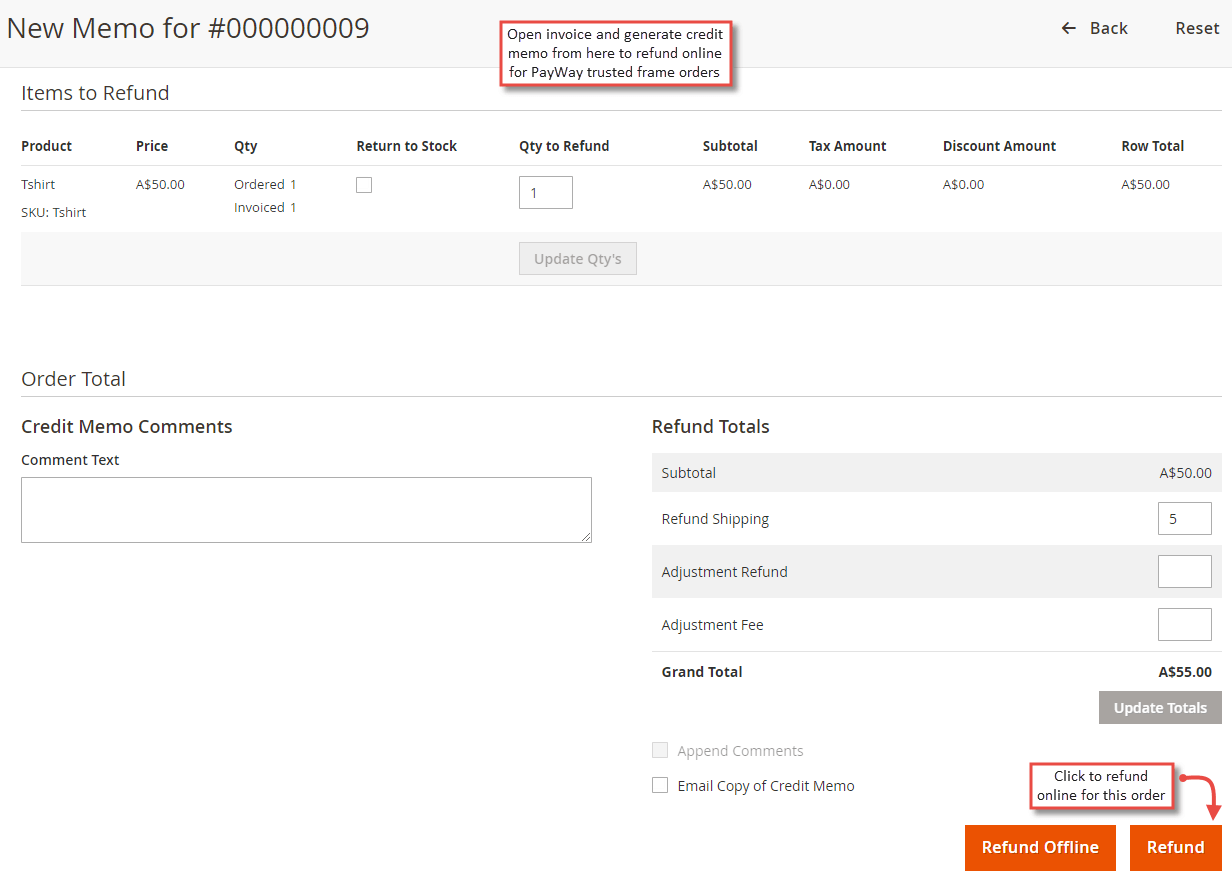Click the Grand Total A$55.00 value
The width and height of the screenshot is (1232, 882).
pos(1185,672)
